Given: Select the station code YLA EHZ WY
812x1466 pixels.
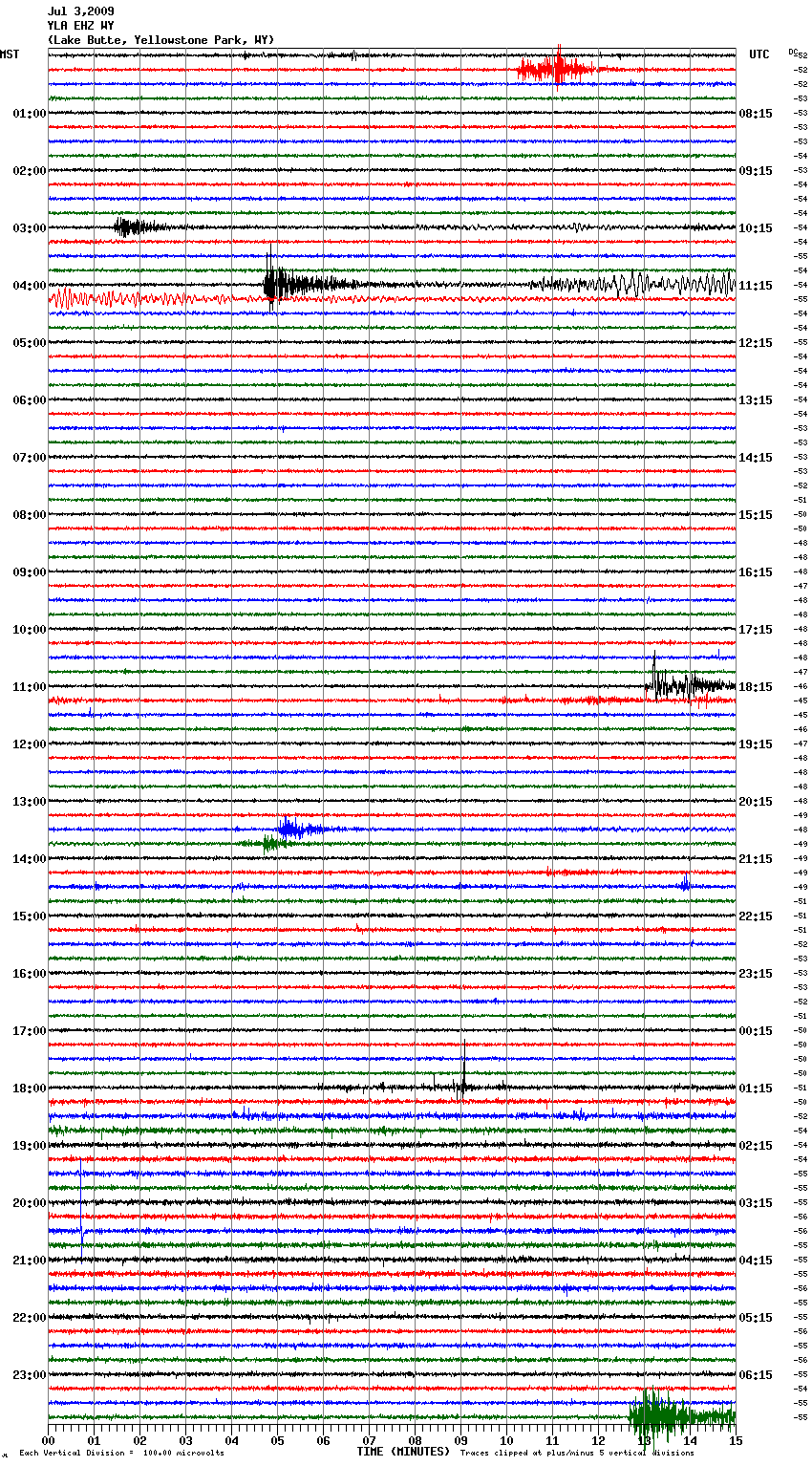Looking at the screenshot, I should coord(80,26).
